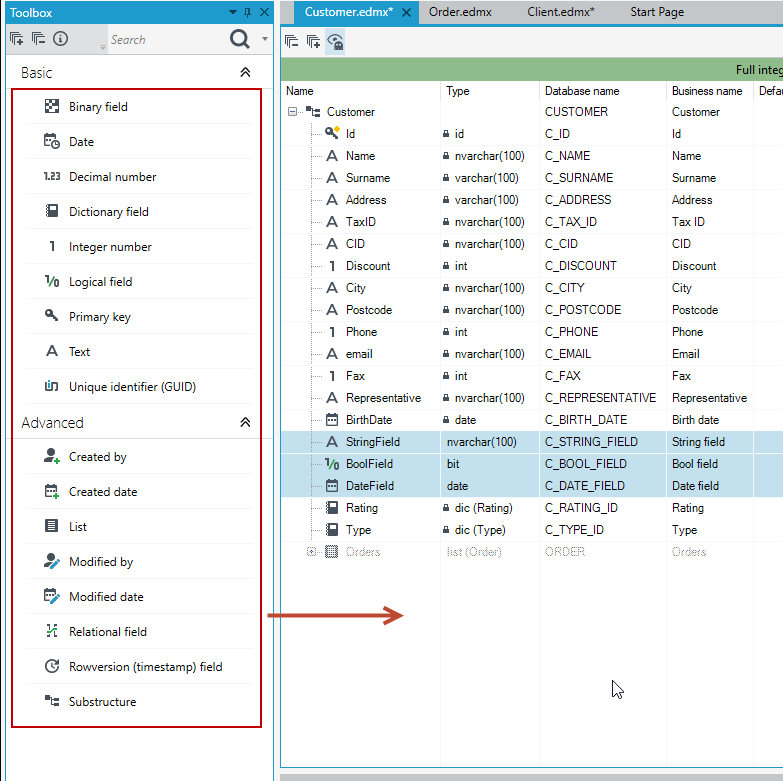Select the BirthDate field row
The height and width of the screenshot is (781, 783).
pyautogui.click(x=531, y=420)
